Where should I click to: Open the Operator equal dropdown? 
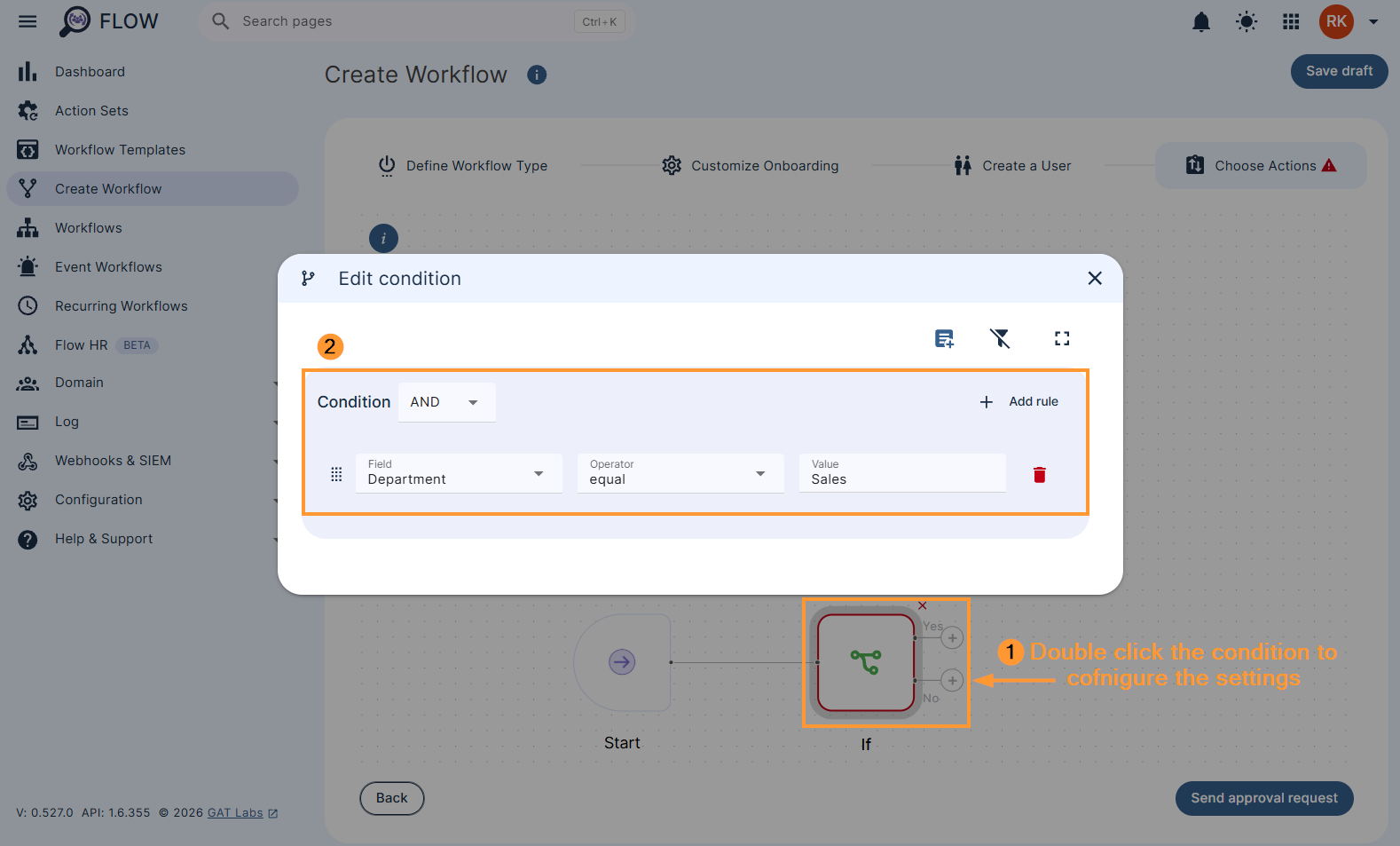click(680, 473)
